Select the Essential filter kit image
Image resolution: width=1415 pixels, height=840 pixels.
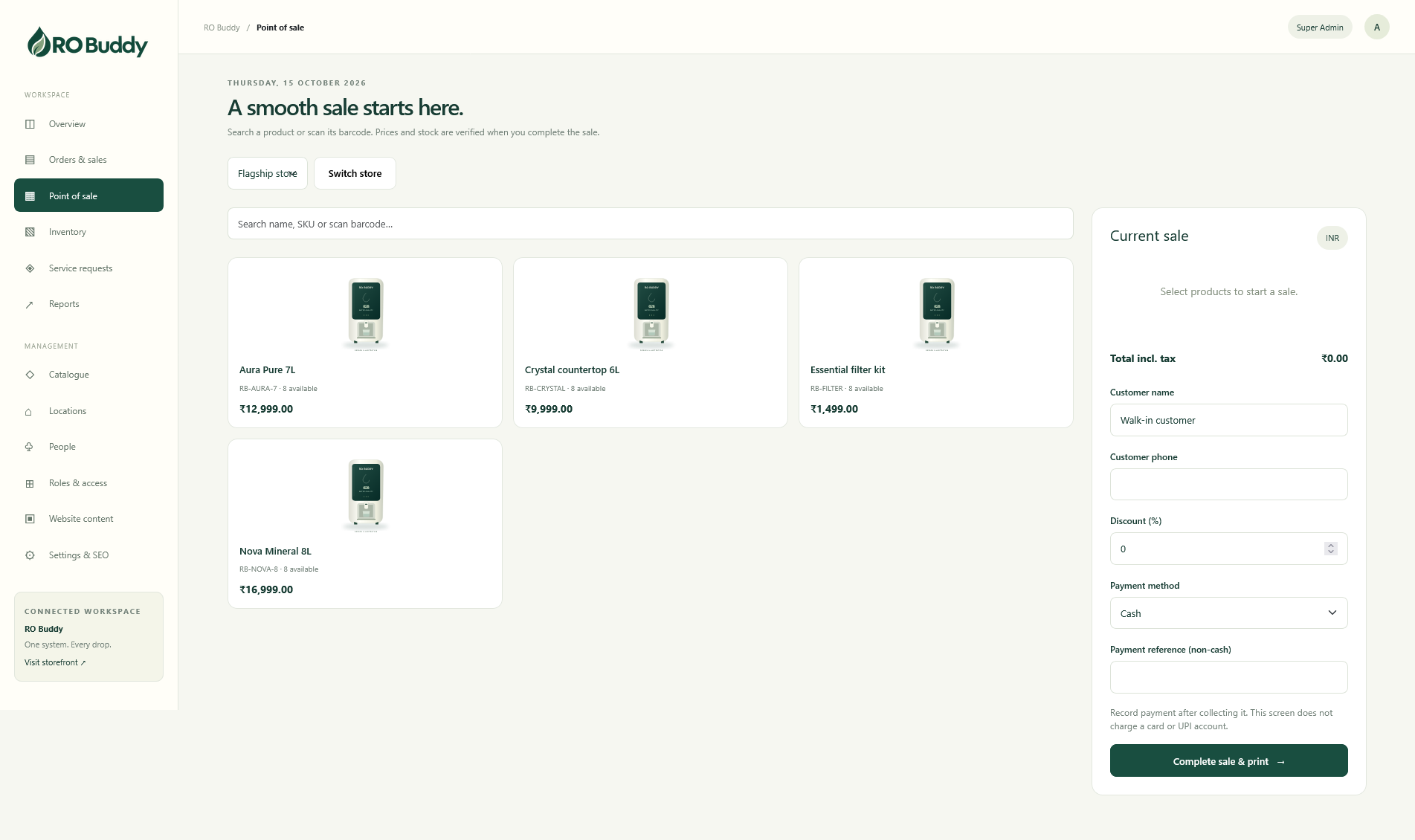click(937, 313)
